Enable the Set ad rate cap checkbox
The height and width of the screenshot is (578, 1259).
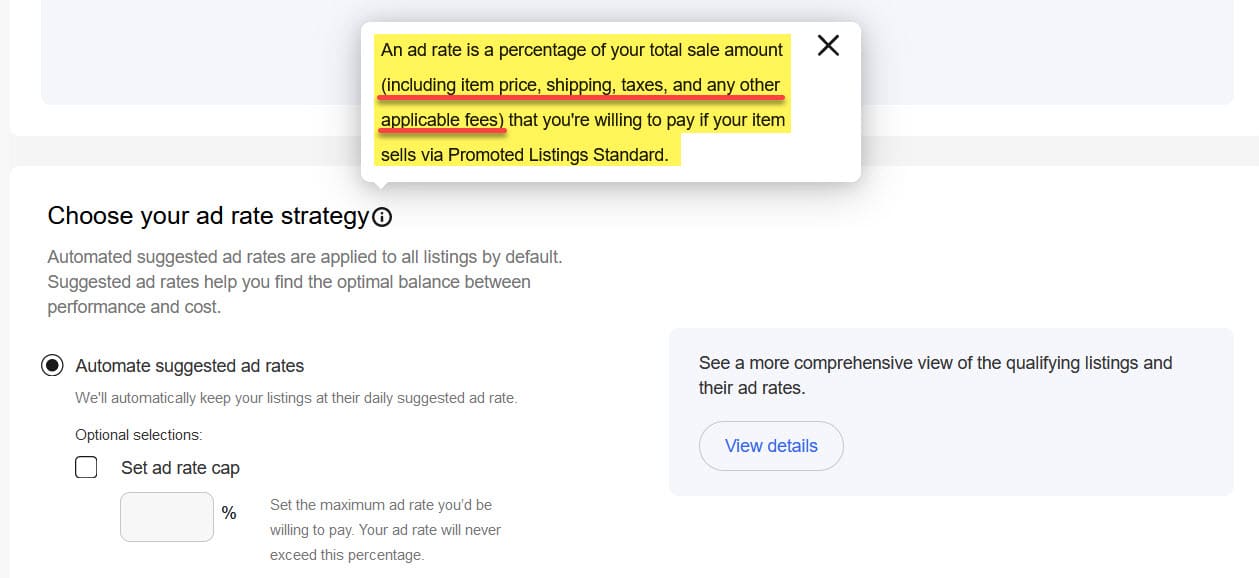pos(87,467)
